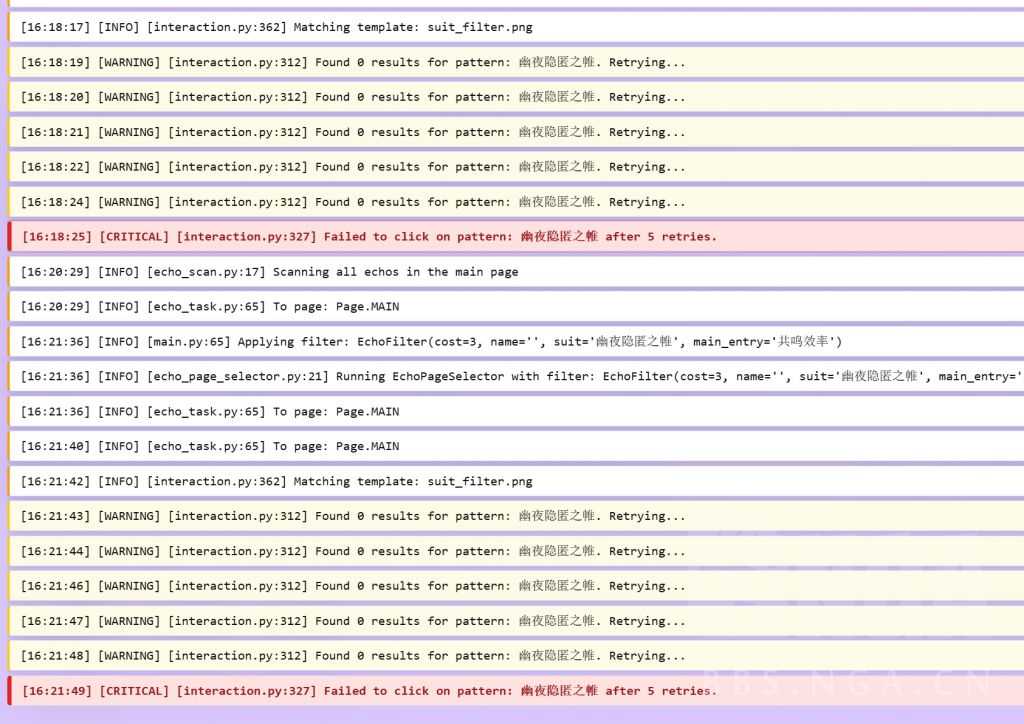The width and height of the screenshot is (1024, 724).
Task: Click the critical error logged at 16:18:25
Action: [x=368, y=237]
